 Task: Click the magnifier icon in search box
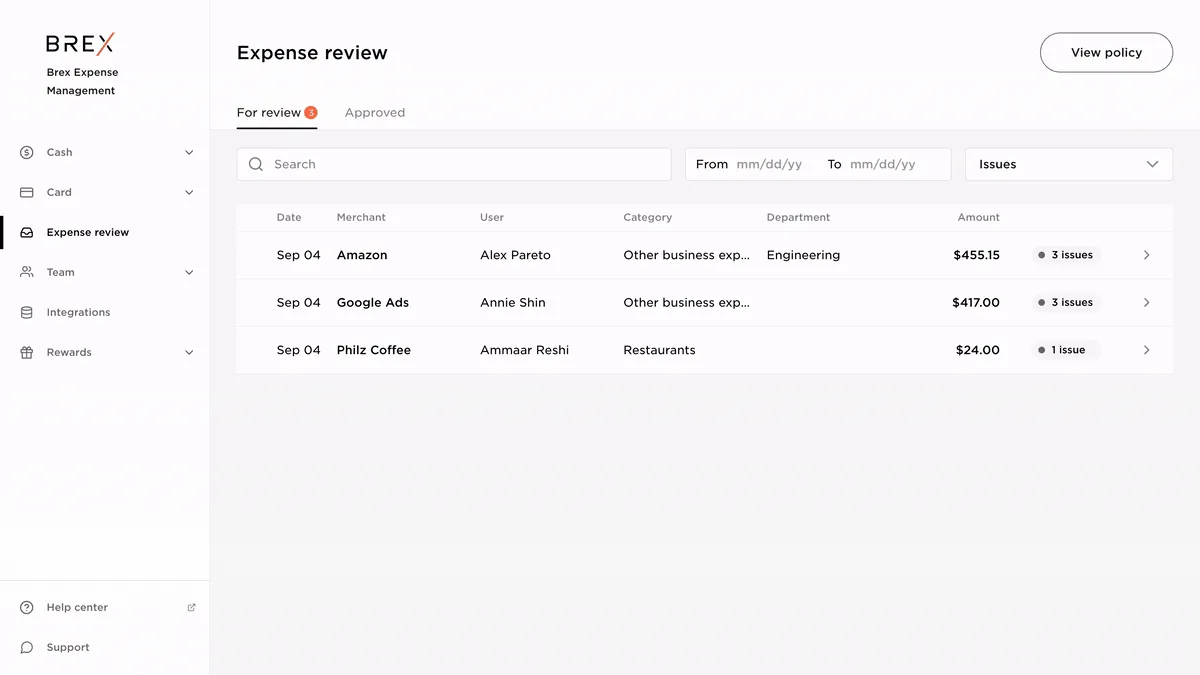[256, 164]
